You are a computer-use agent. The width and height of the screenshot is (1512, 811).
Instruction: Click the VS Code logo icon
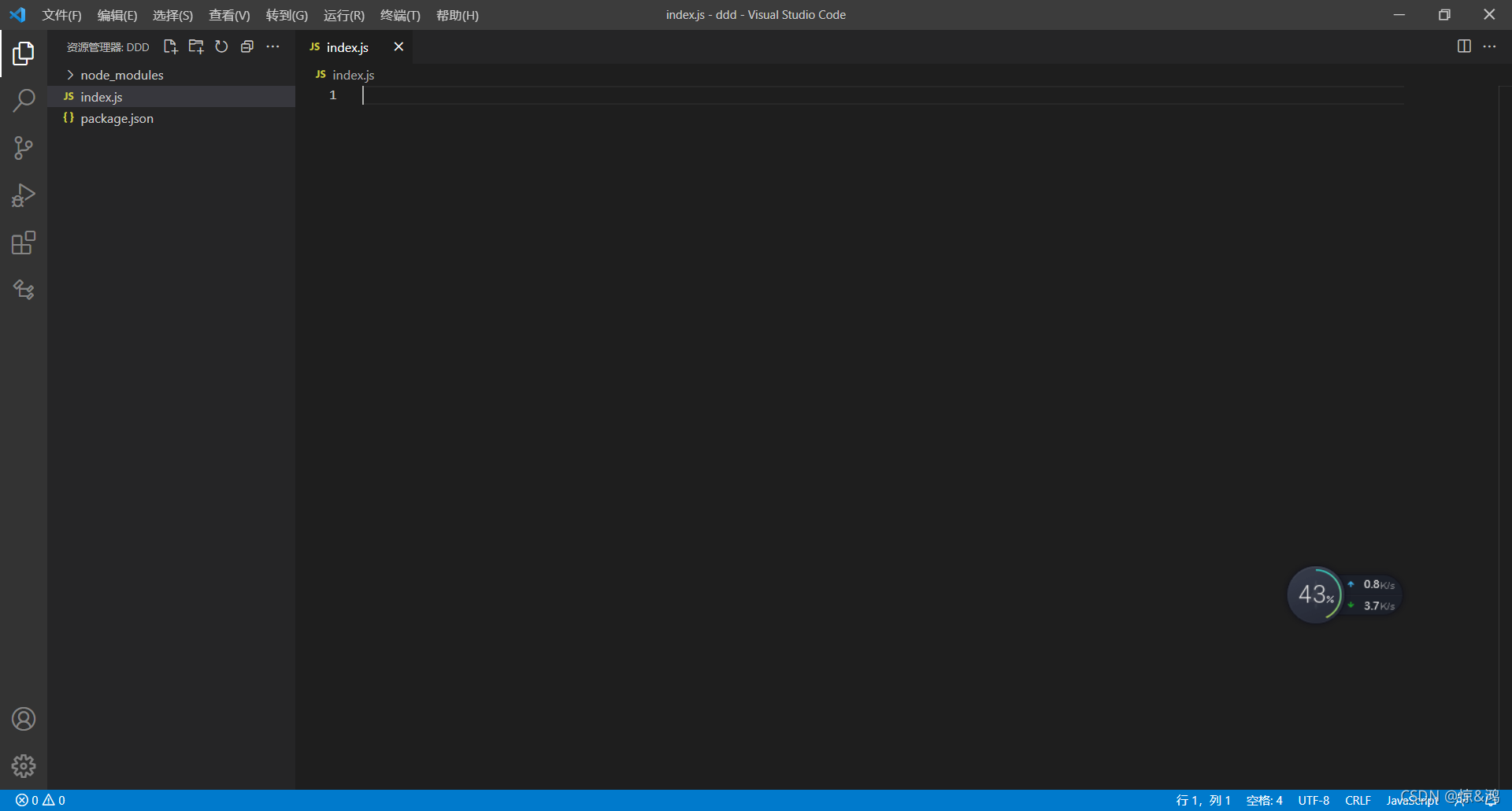[x=17, y=15]
